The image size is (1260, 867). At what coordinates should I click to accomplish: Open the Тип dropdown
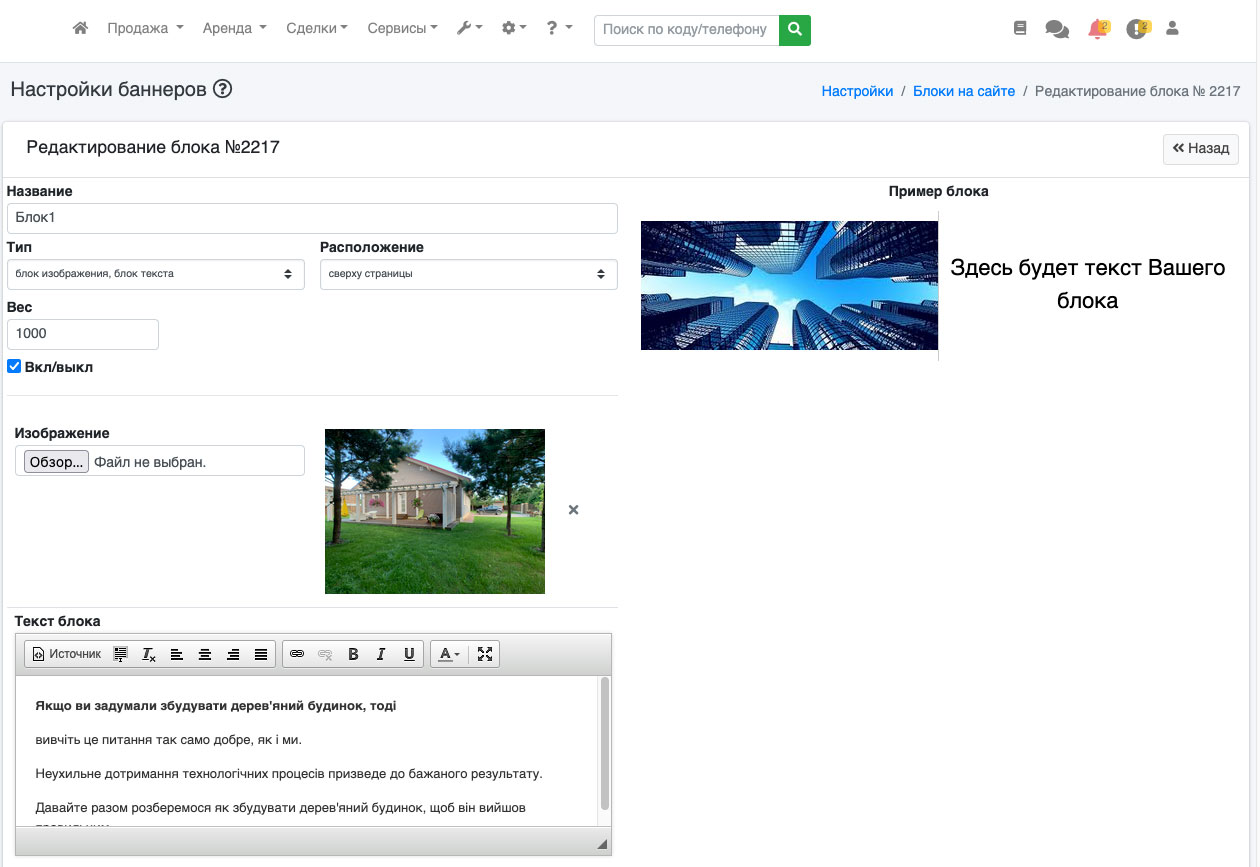click(155, 274)
